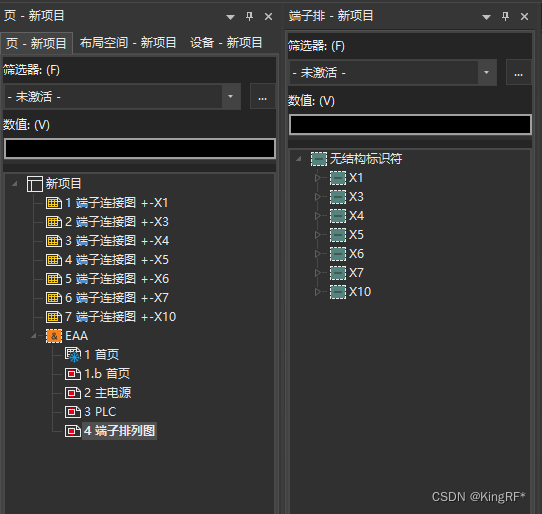542x514 pixels.
Task: Click the terminal strip icon beside X4
Action: pyautogui.click(x=338, y=216)
